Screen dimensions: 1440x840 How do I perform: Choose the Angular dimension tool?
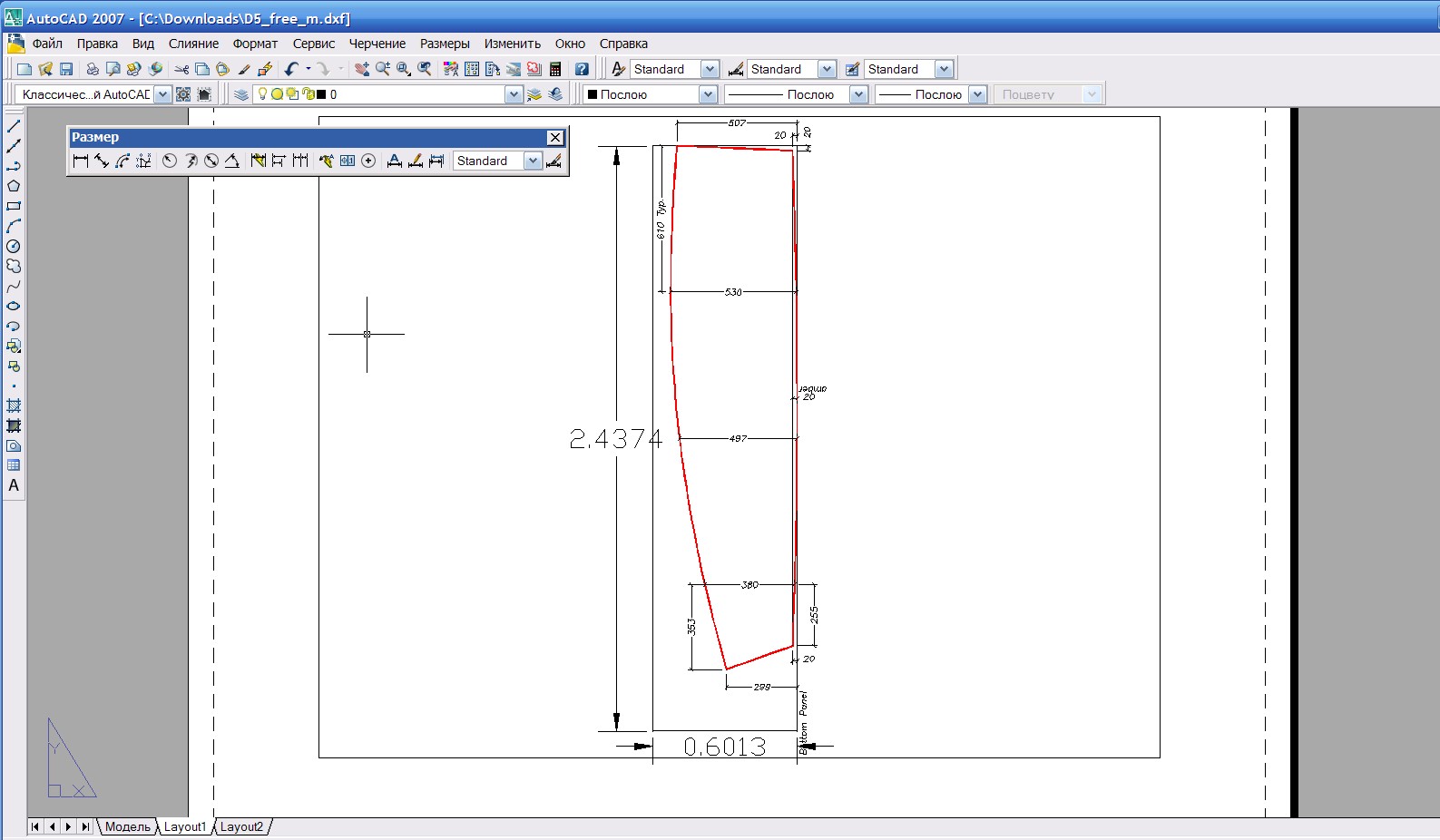coord(232,161)
